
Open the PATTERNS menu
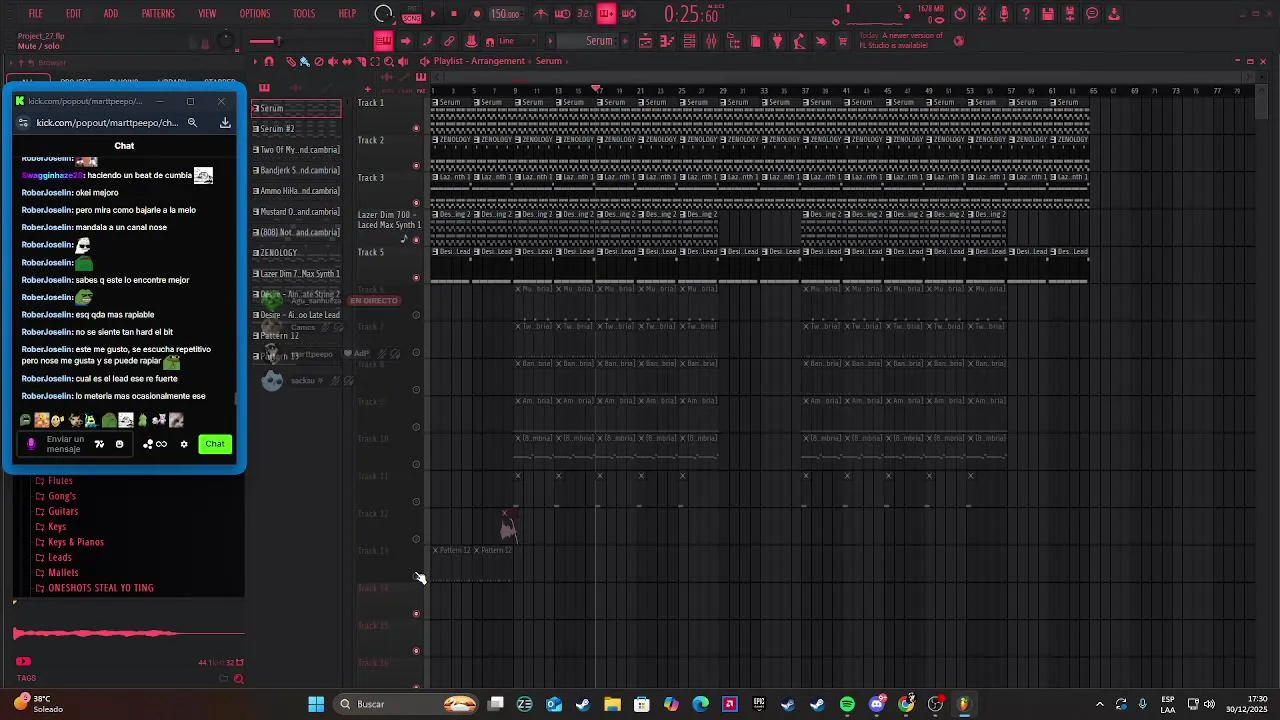click(158, 14)
